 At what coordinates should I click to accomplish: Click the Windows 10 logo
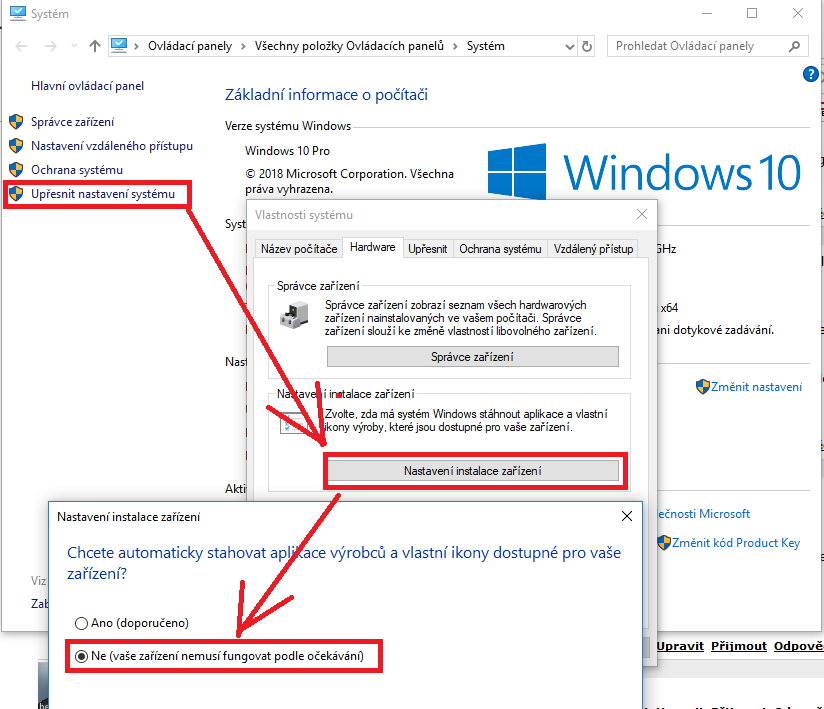(644, 172)
